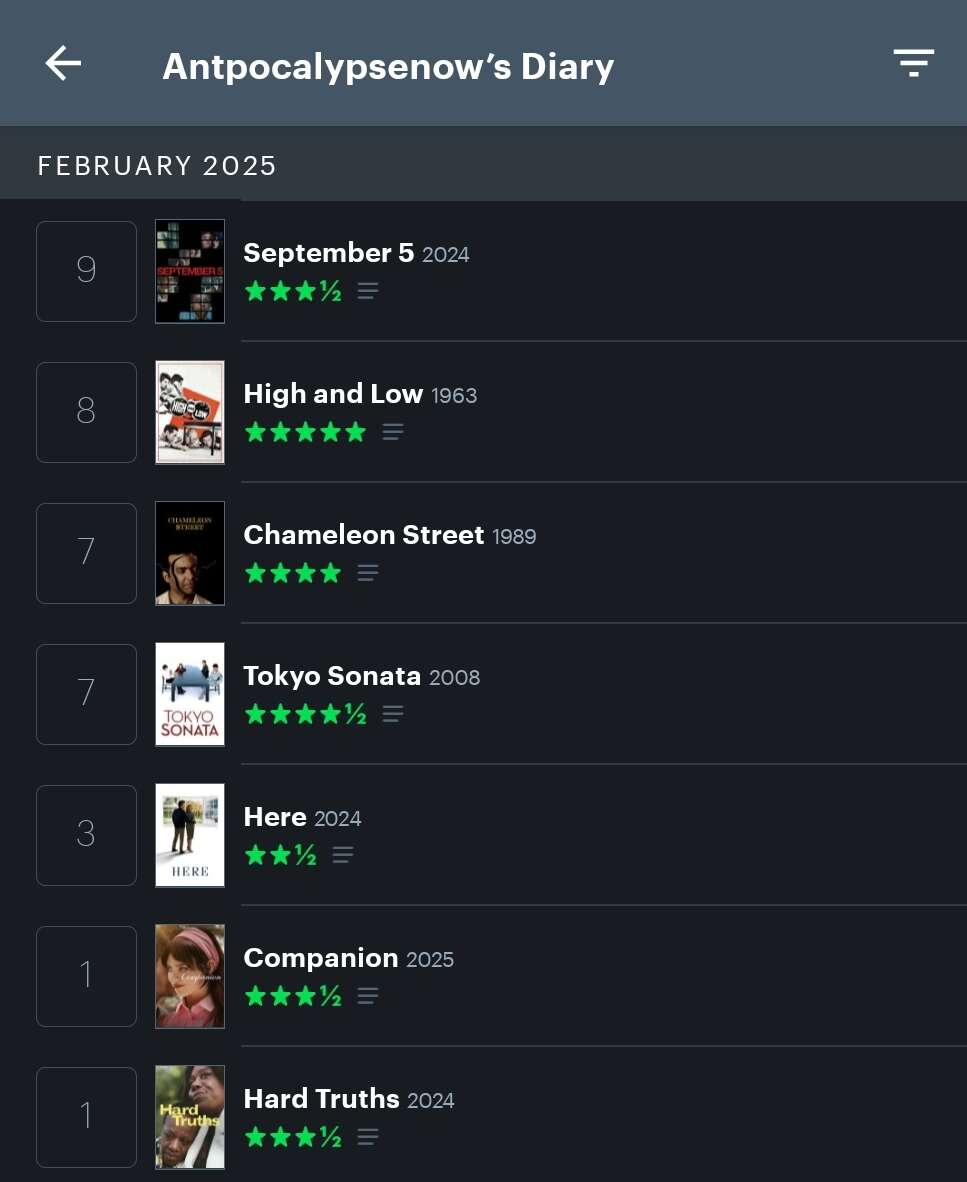
Task: Select the Here film title
Action: coord(274,817)
